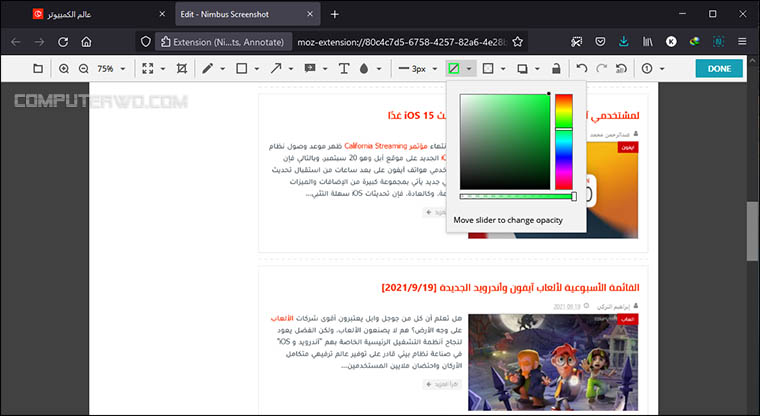Expand the note callout options arrow
The width and height of the screenshot is (760, 416).
(x=325, y=69)
